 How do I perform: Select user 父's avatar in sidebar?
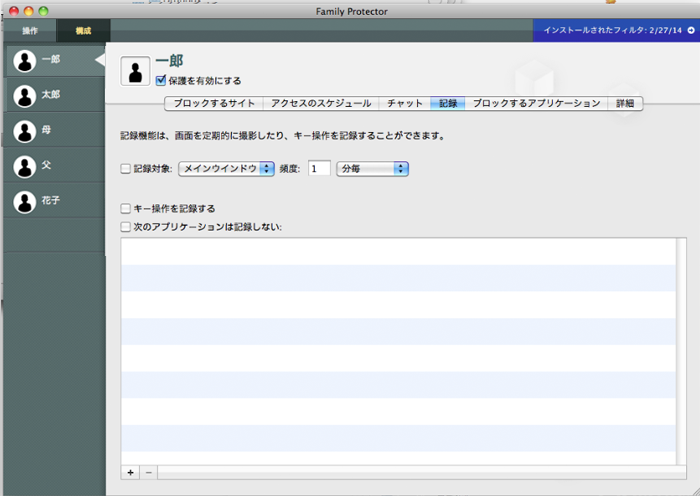click(x=25, y=166)
